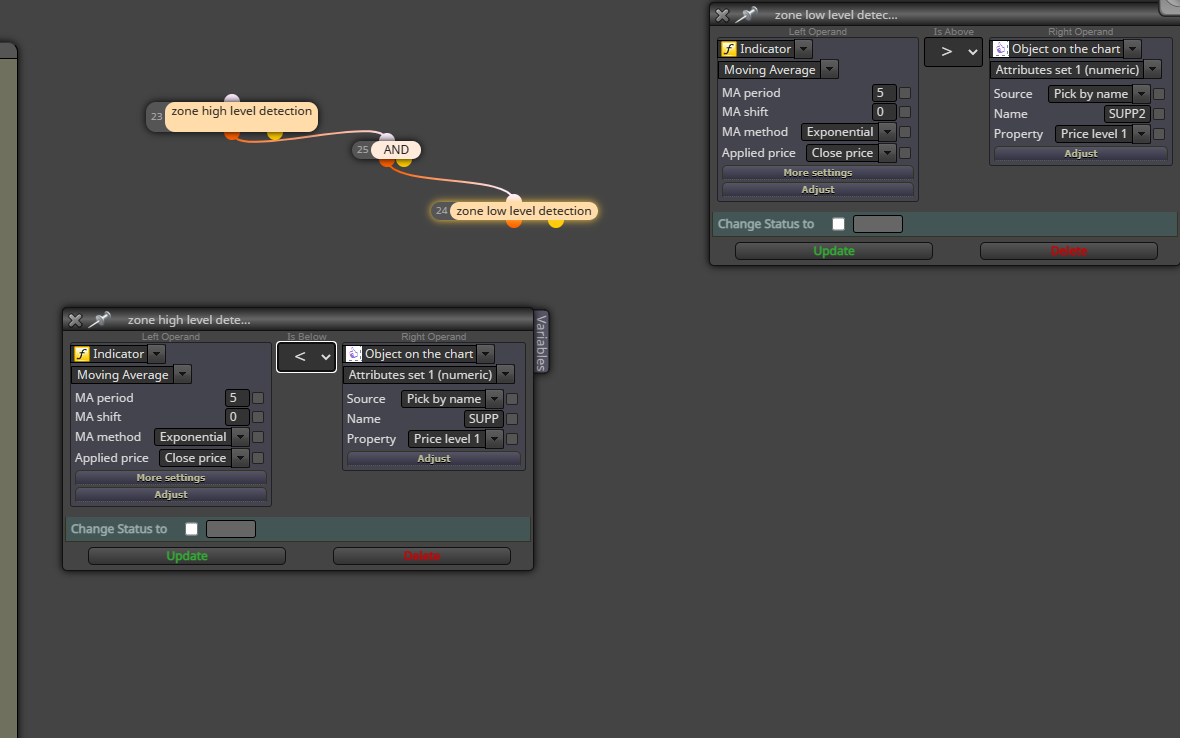Pin the zone high level detection panel
1180x738 pixels.
click(99, 320)
